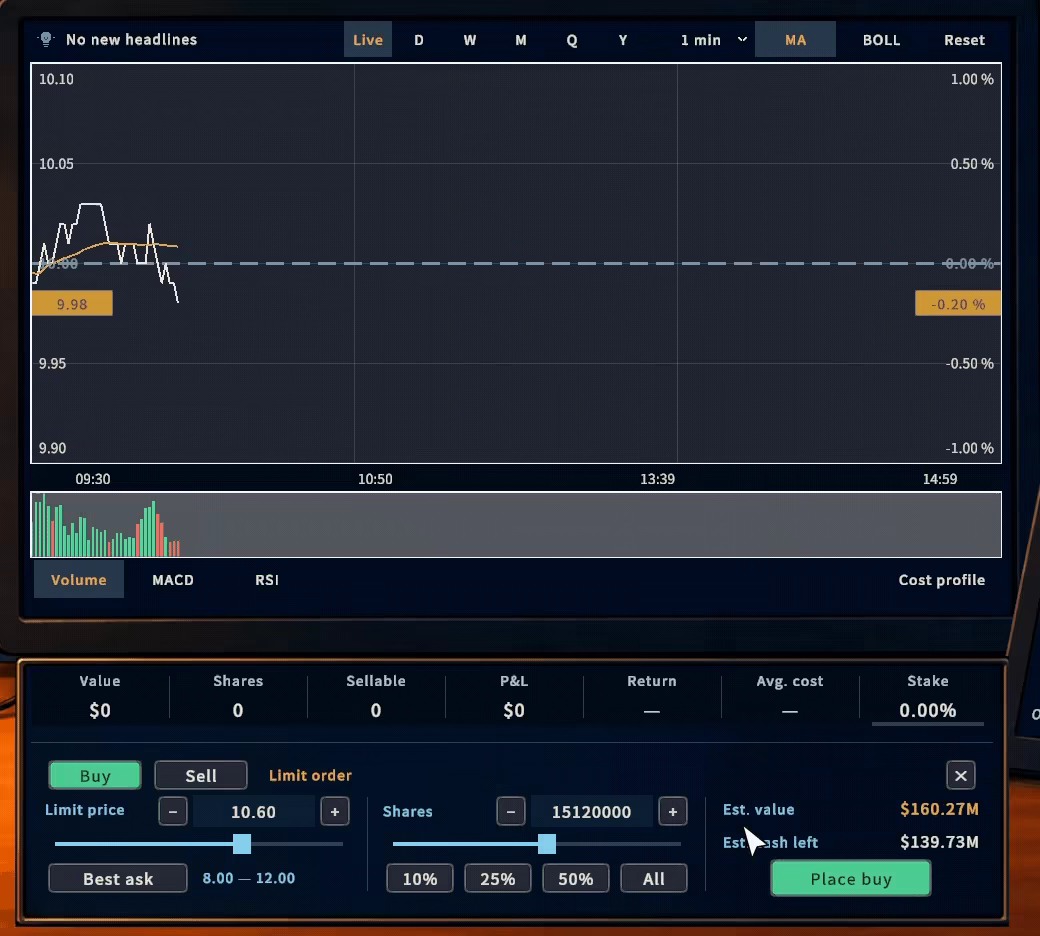Image resolution: width=1040 pixels, height=936 pixels.
Task: Set shares to All available cash
Action: tap(653, 879)
